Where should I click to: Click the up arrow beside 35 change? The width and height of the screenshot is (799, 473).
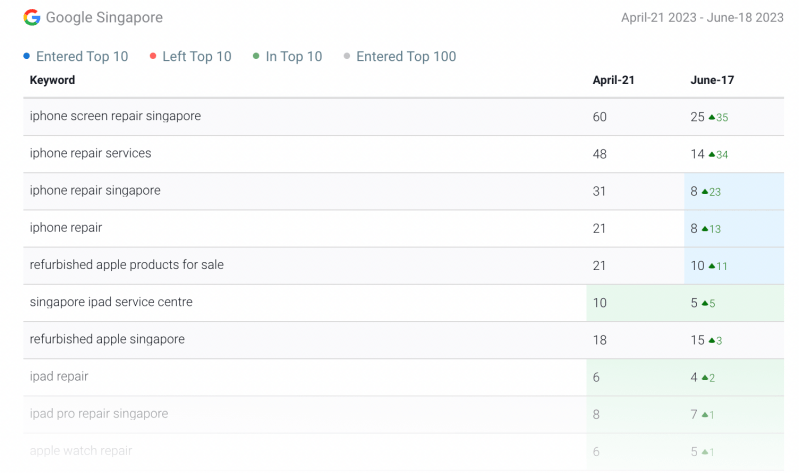pos(712,118)
